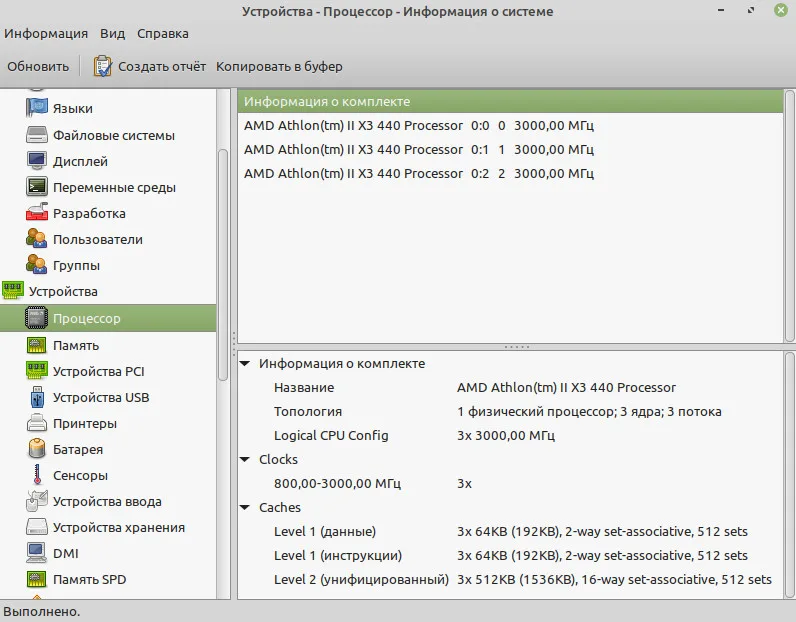Collapse the Caches section
The height and width of the screenshot is (622, 796).
[245, 507]
